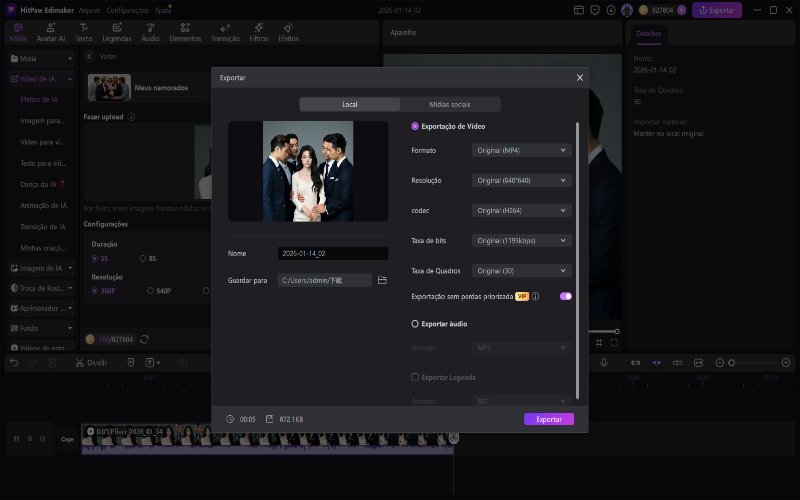Open the Transição tool

tap(225, 33)
